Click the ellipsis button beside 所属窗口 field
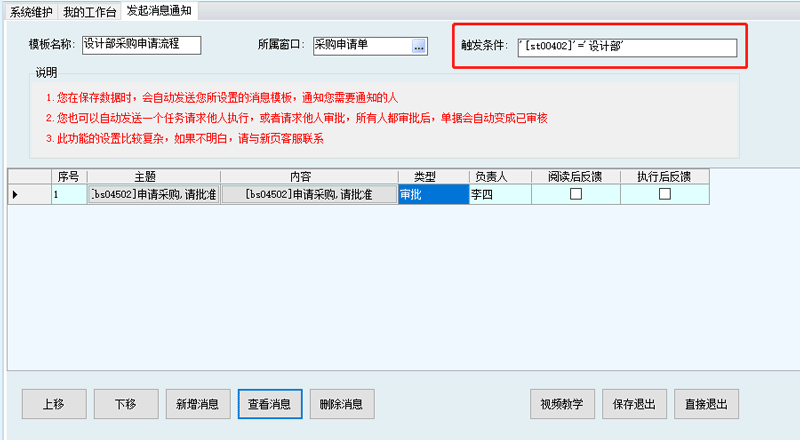Image resolution: width=800 pixels, height=440 pixels. pos(419,46)
